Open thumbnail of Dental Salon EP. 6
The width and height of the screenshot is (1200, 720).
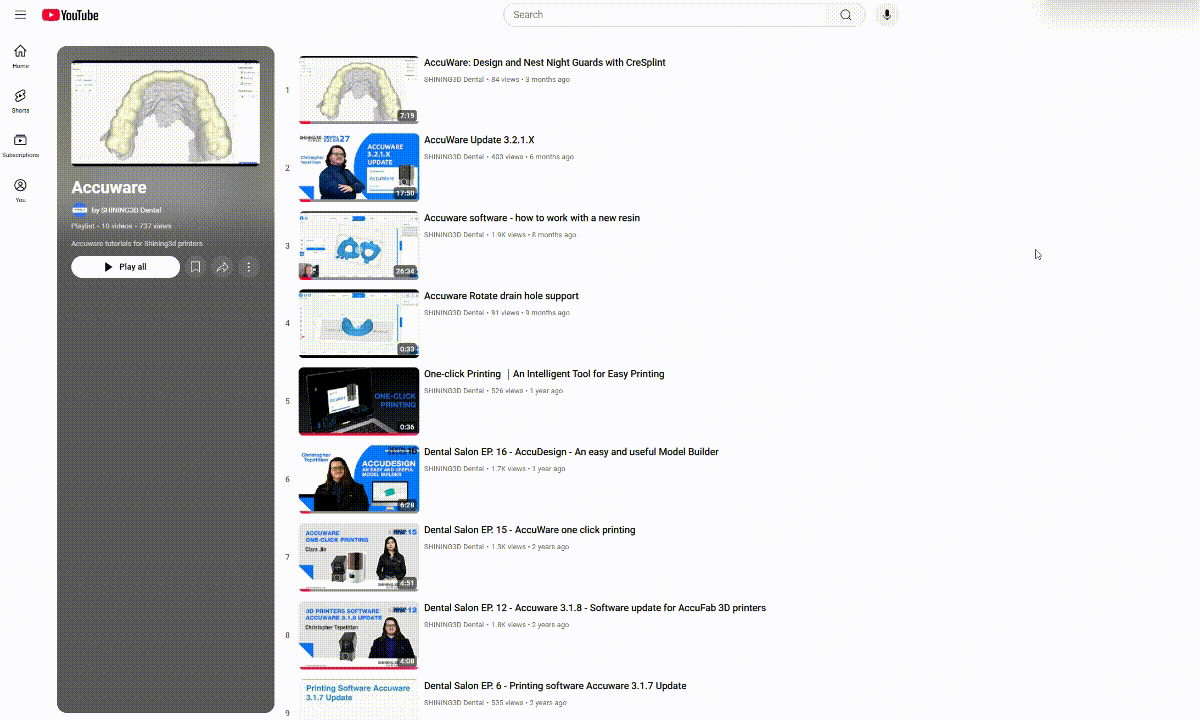pos(359,700)
